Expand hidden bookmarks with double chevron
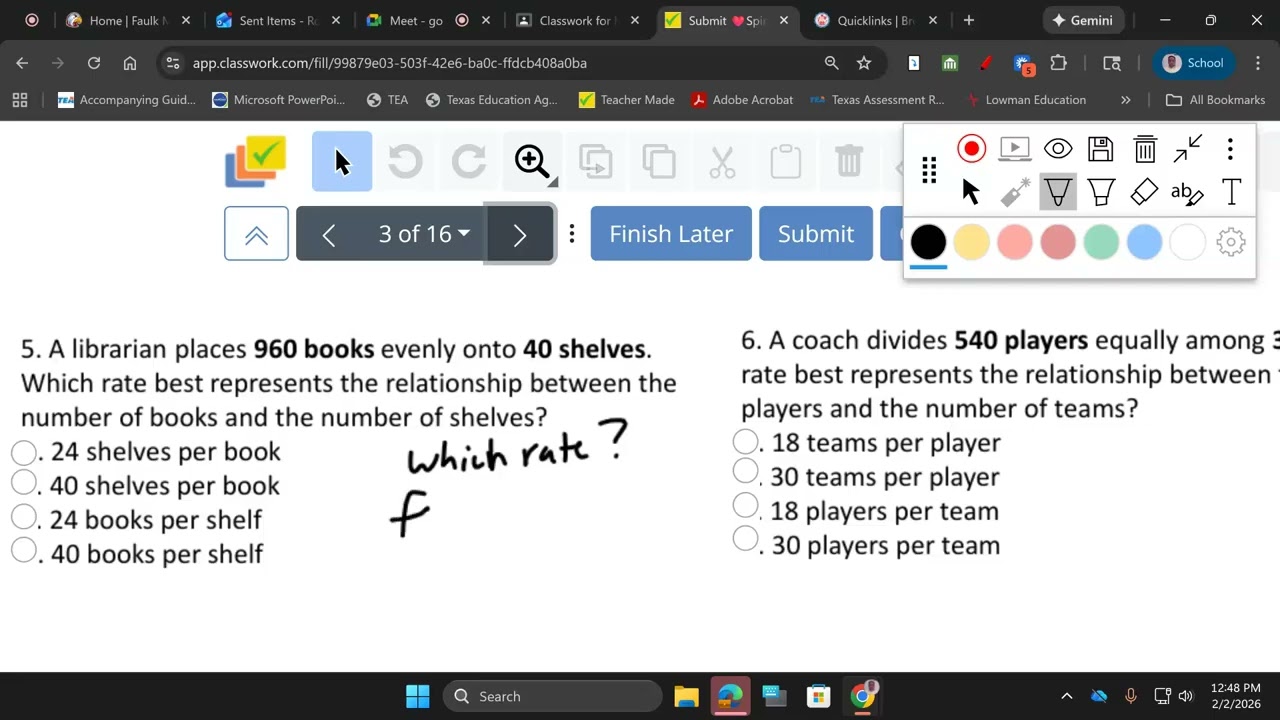Image resolution: width=1280 pixels, height=720 pixels. (1125, 100)
